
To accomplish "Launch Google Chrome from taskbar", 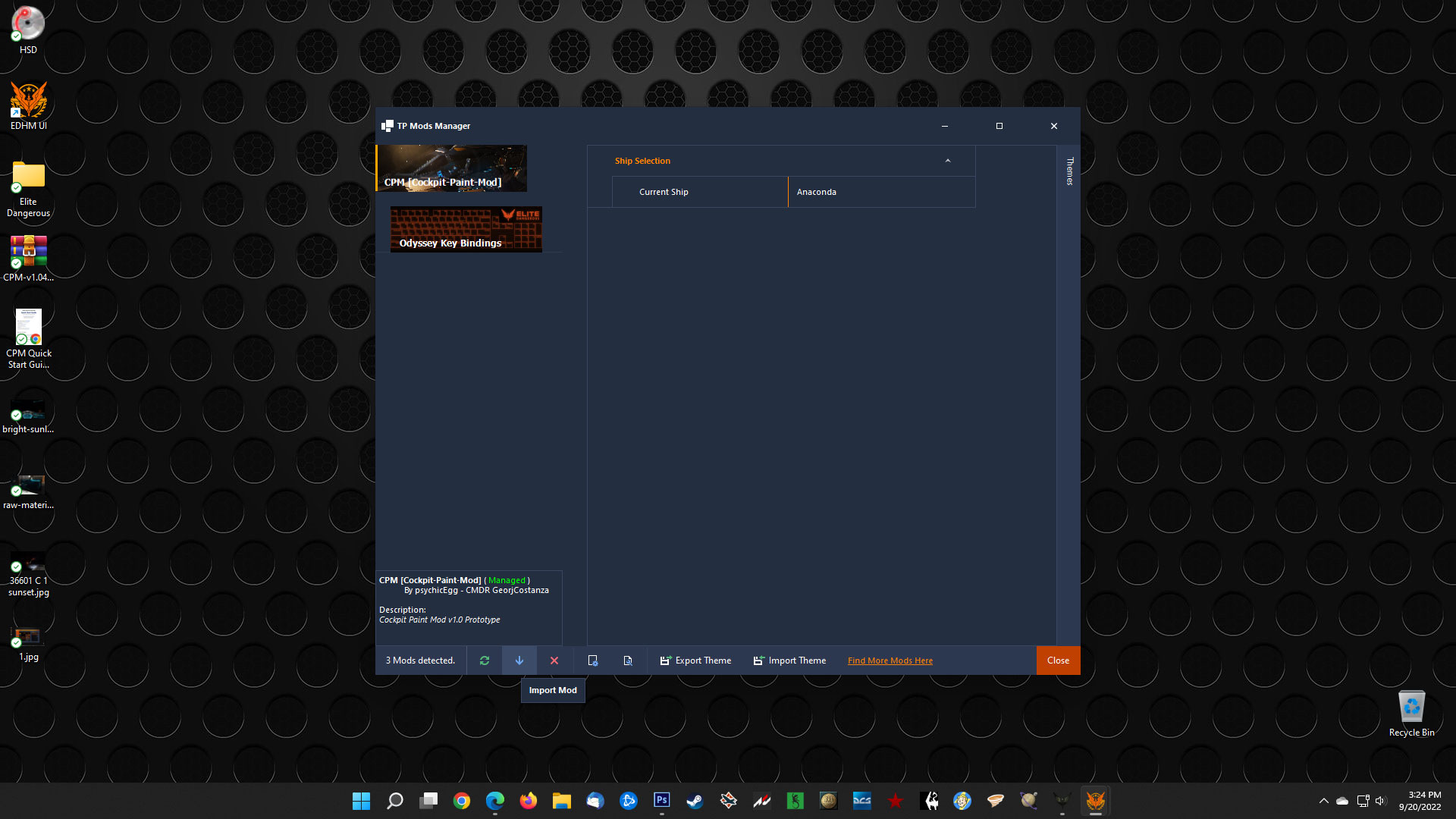I will (x=462, y=801).
